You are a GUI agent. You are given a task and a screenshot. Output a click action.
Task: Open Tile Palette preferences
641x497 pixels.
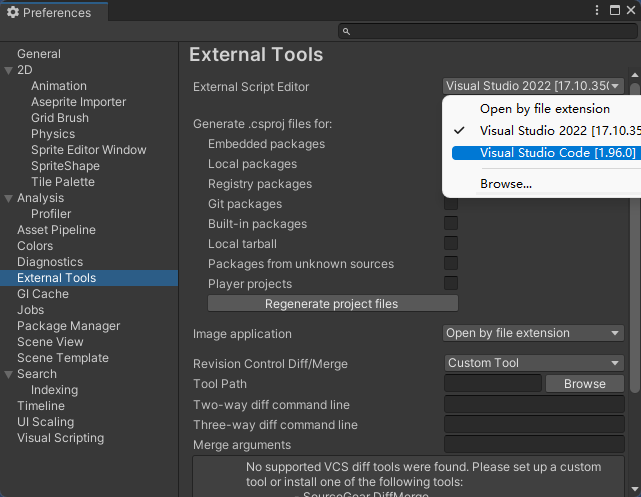point(63,181)
